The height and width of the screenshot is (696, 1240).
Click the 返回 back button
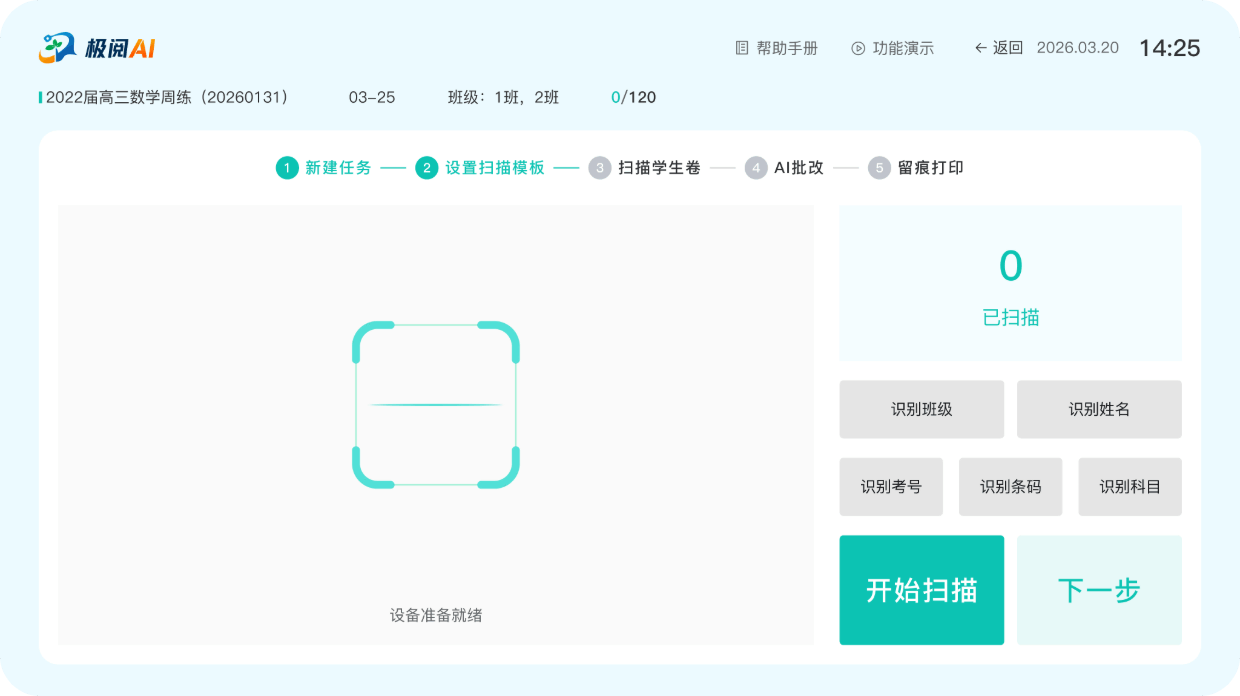pyautogui.click(x=998, y=48)
